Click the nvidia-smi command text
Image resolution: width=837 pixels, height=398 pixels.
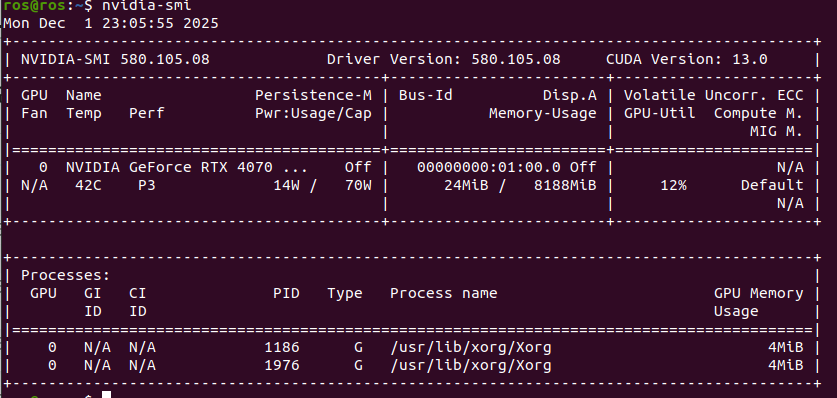pyautogui.click(x=146, y=6)
